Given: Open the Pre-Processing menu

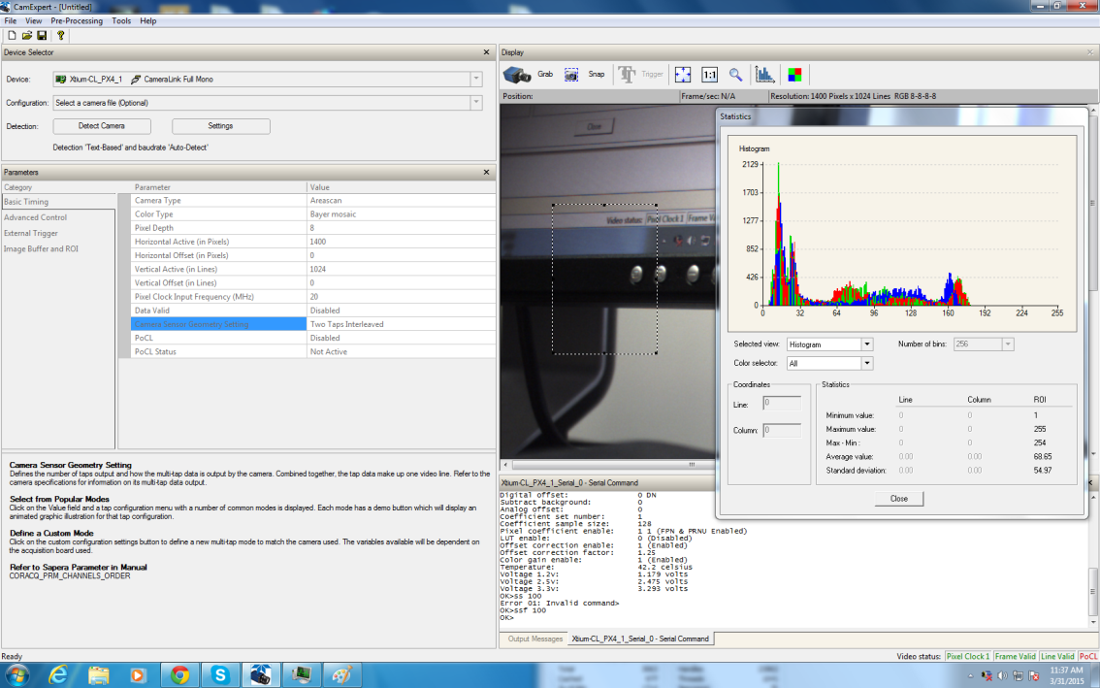Looking at the screenshot, I should click(76, 20).
